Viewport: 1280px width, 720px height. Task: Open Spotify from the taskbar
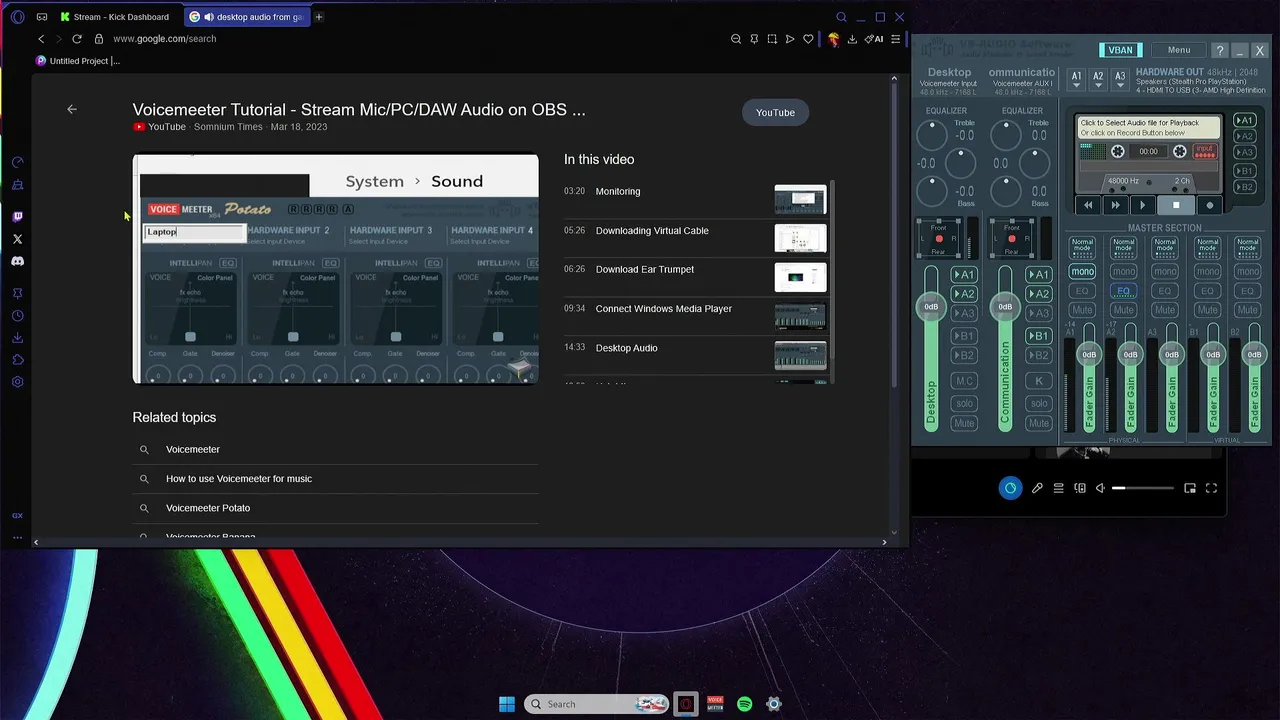[x=744, y=704]
